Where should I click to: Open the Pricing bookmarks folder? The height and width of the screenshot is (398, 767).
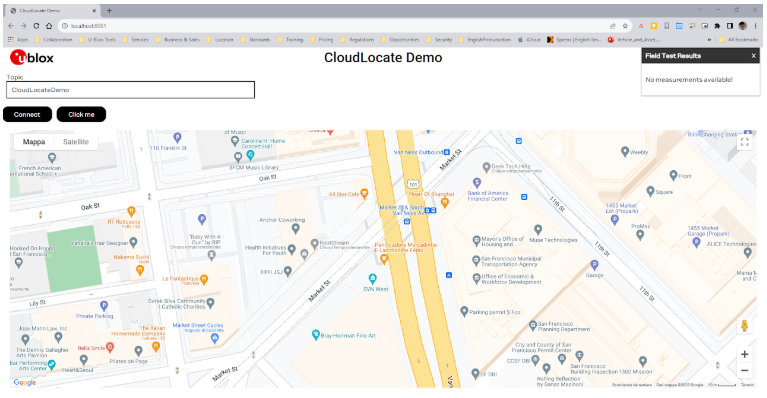(322, 40)
